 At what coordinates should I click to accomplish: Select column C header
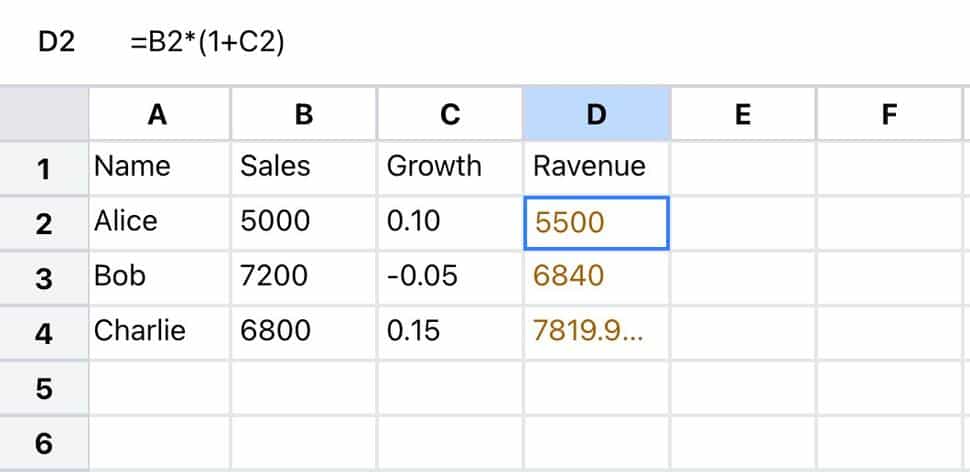click(450, 114)
